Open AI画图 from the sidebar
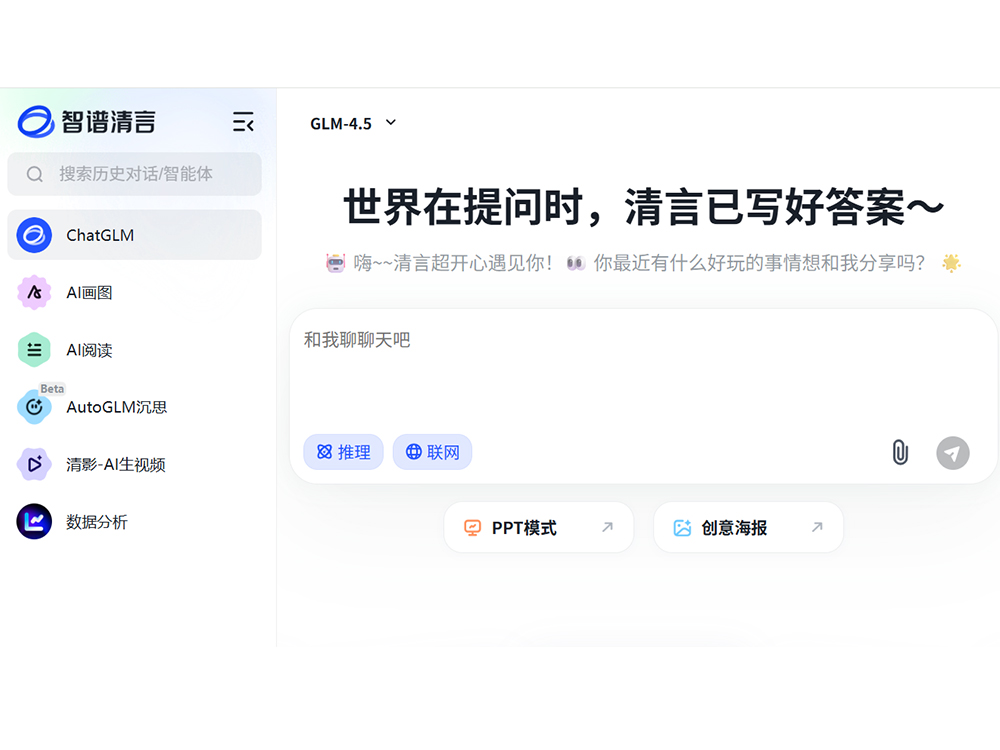This screenshot has width=1000, height=750. pos(135,293)
